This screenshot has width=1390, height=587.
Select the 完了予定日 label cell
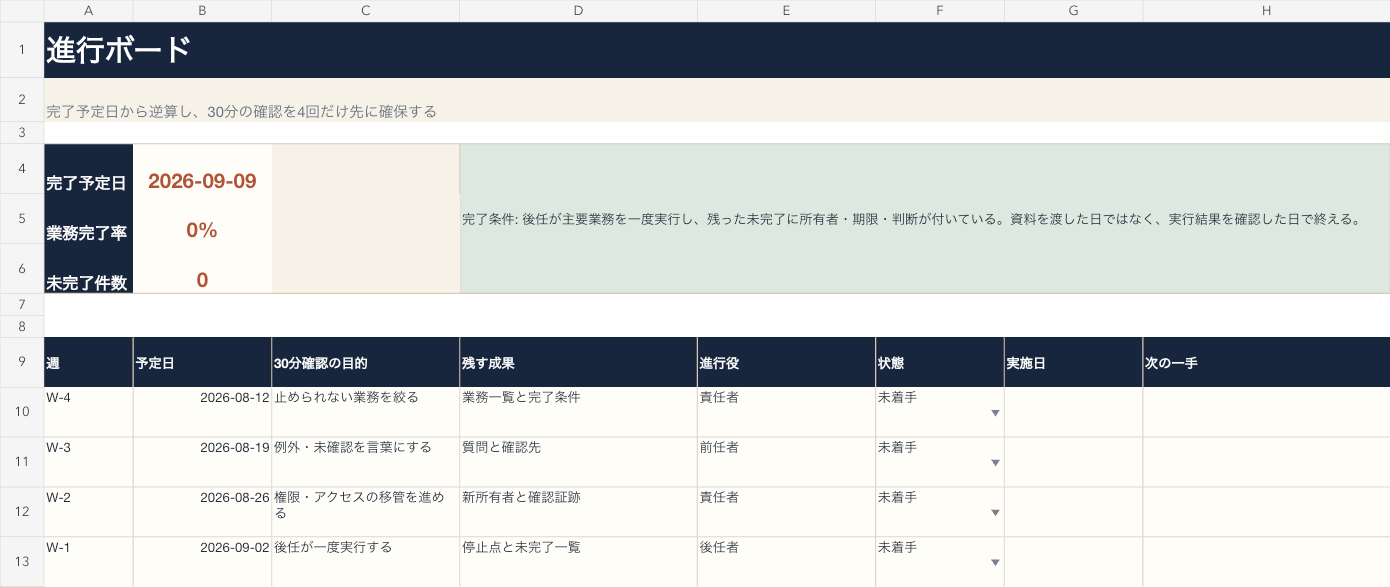pos(88,169)
